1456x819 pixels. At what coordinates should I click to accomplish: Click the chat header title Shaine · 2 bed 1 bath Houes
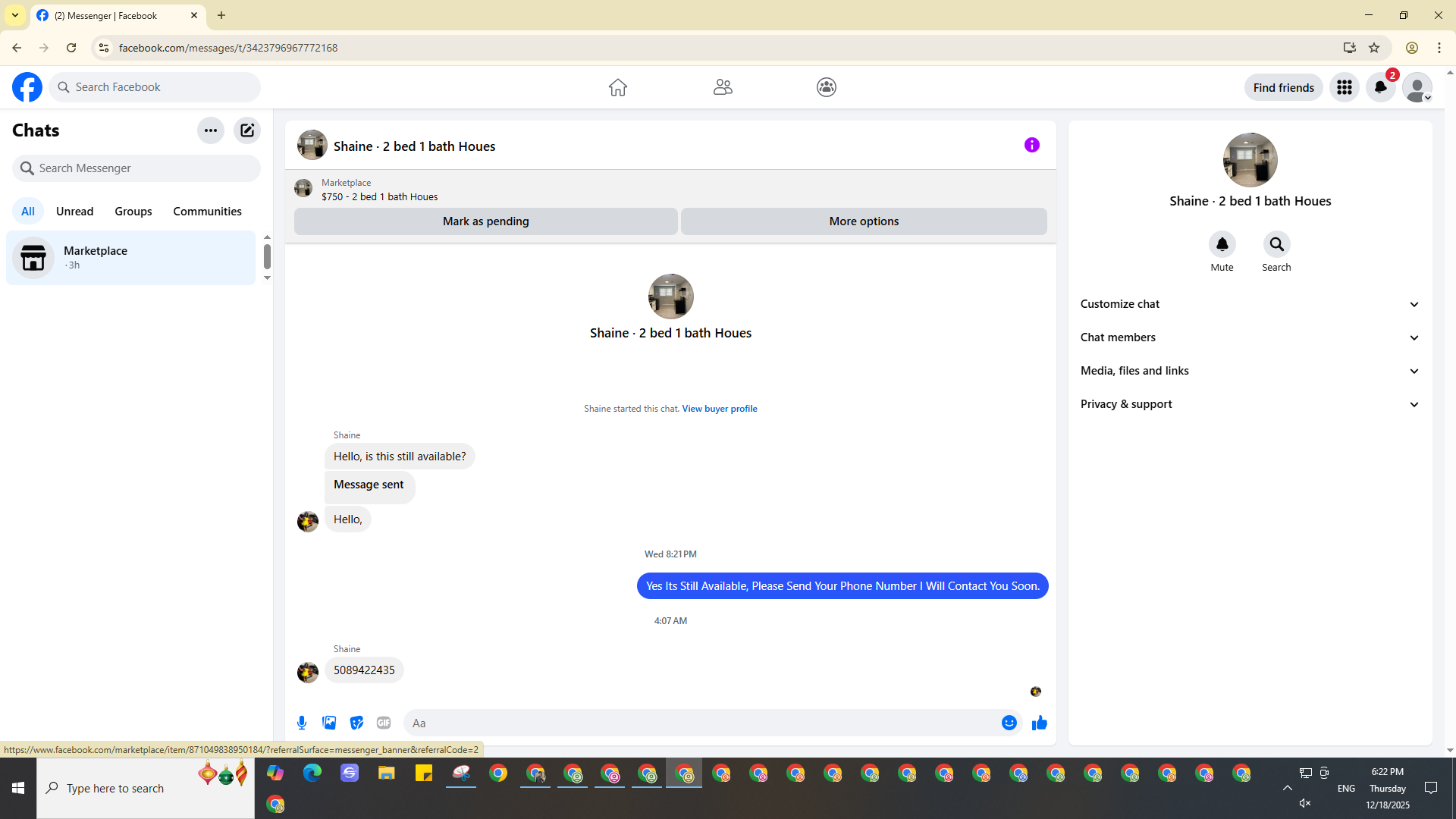[414, 146]
